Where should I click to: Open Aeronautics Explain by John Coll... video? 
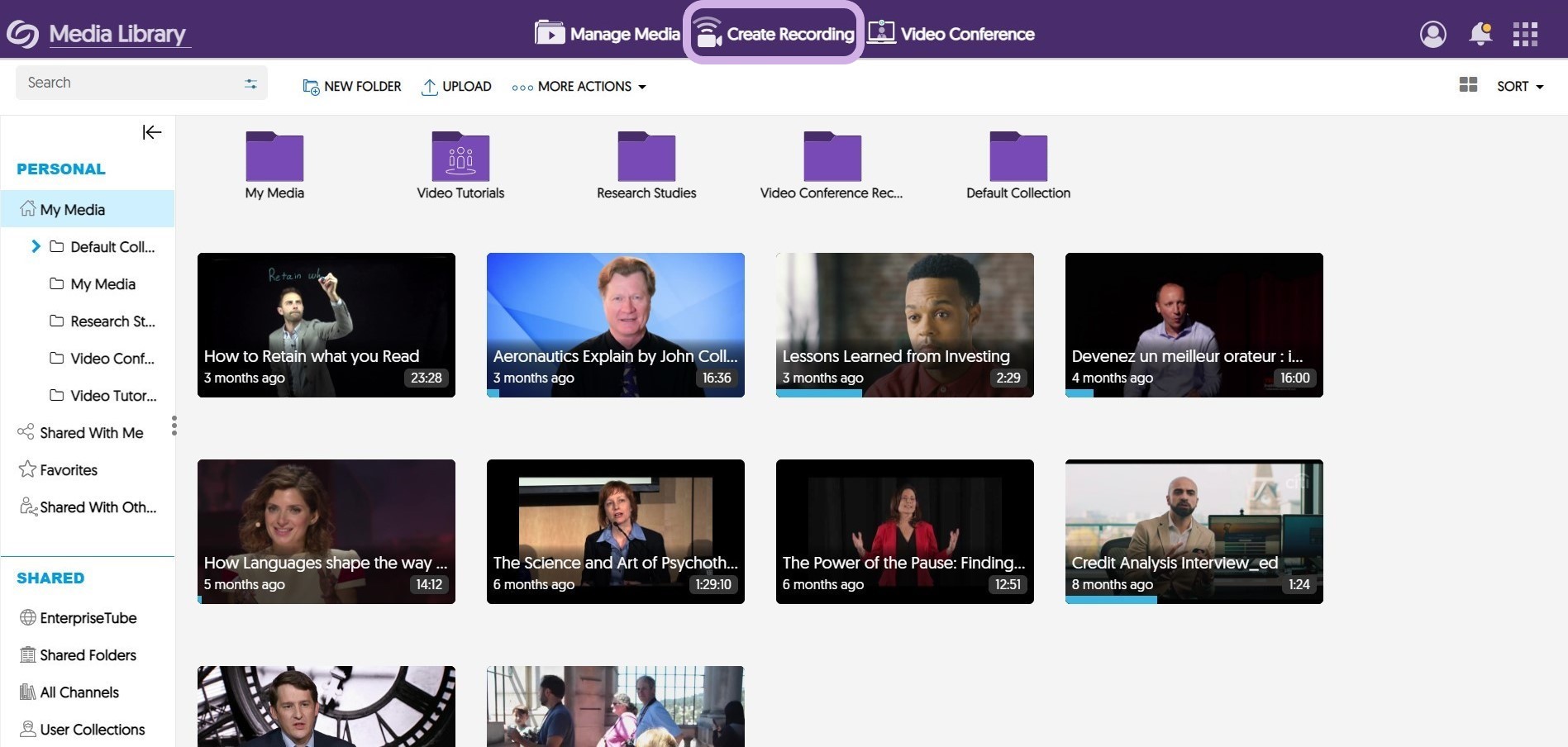point(616,325)
